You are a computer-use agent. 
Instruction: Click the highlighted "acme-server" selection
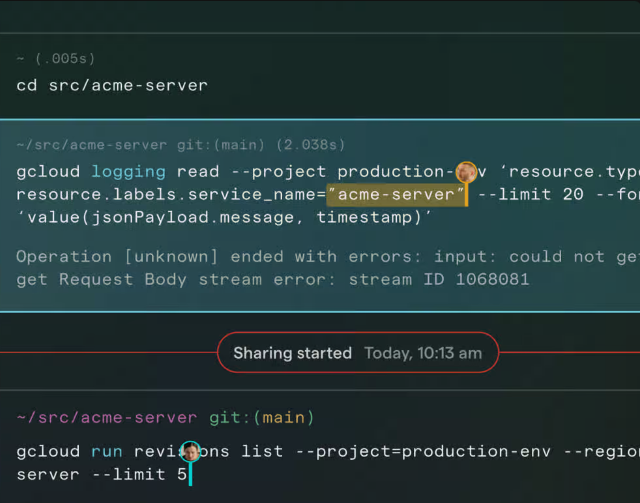[396, 195]
